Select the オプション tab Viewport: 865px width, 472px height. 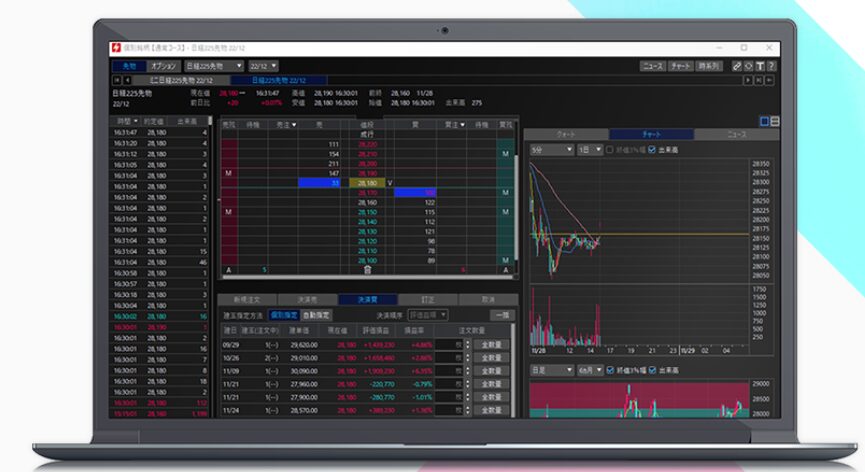tap(164, 66)
